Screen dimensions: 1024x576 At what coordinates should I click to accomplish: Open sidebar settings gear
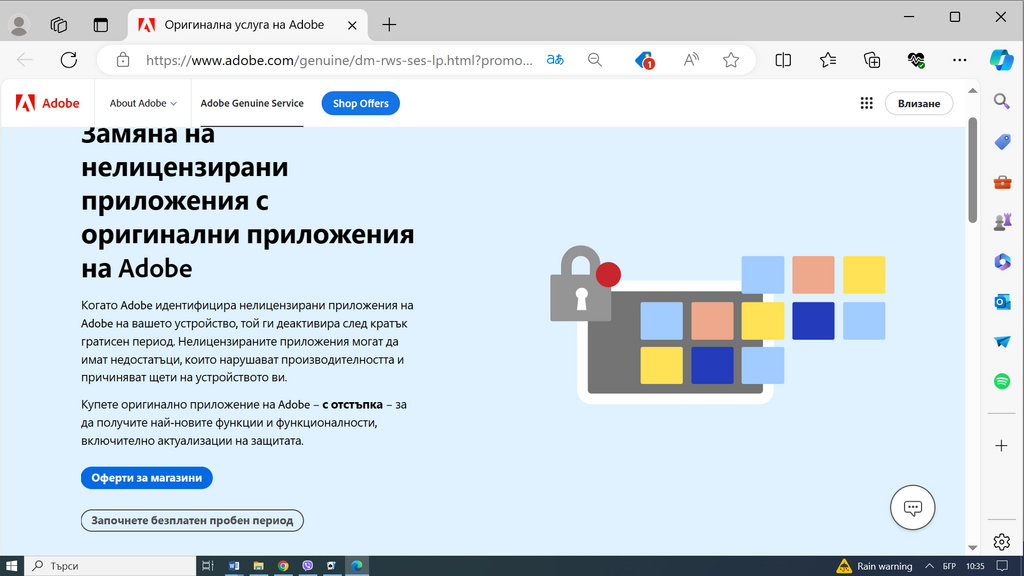click(x=1002, y=541)
